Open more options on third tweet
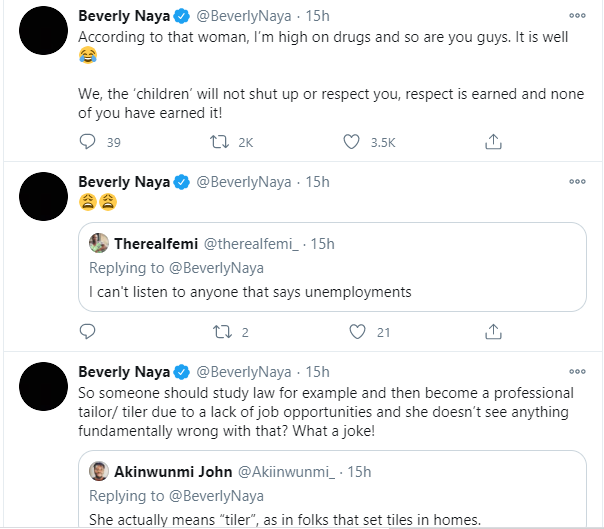The height and width of the screenshot is (529, 604). [577, 371]
